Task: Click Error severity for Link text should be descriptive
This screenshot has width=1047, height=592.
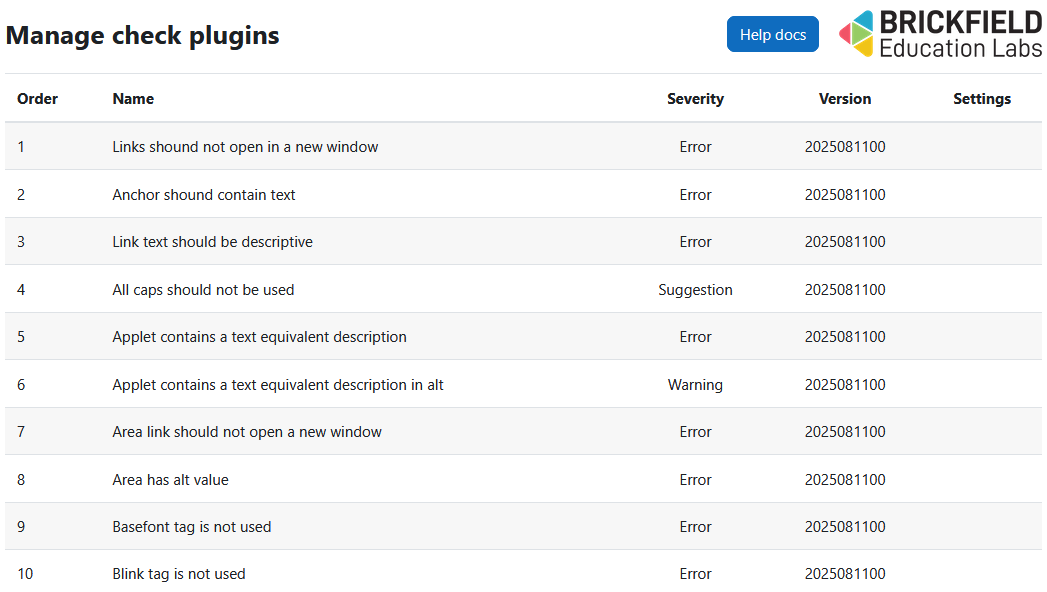Action: (x=695, y=242)
